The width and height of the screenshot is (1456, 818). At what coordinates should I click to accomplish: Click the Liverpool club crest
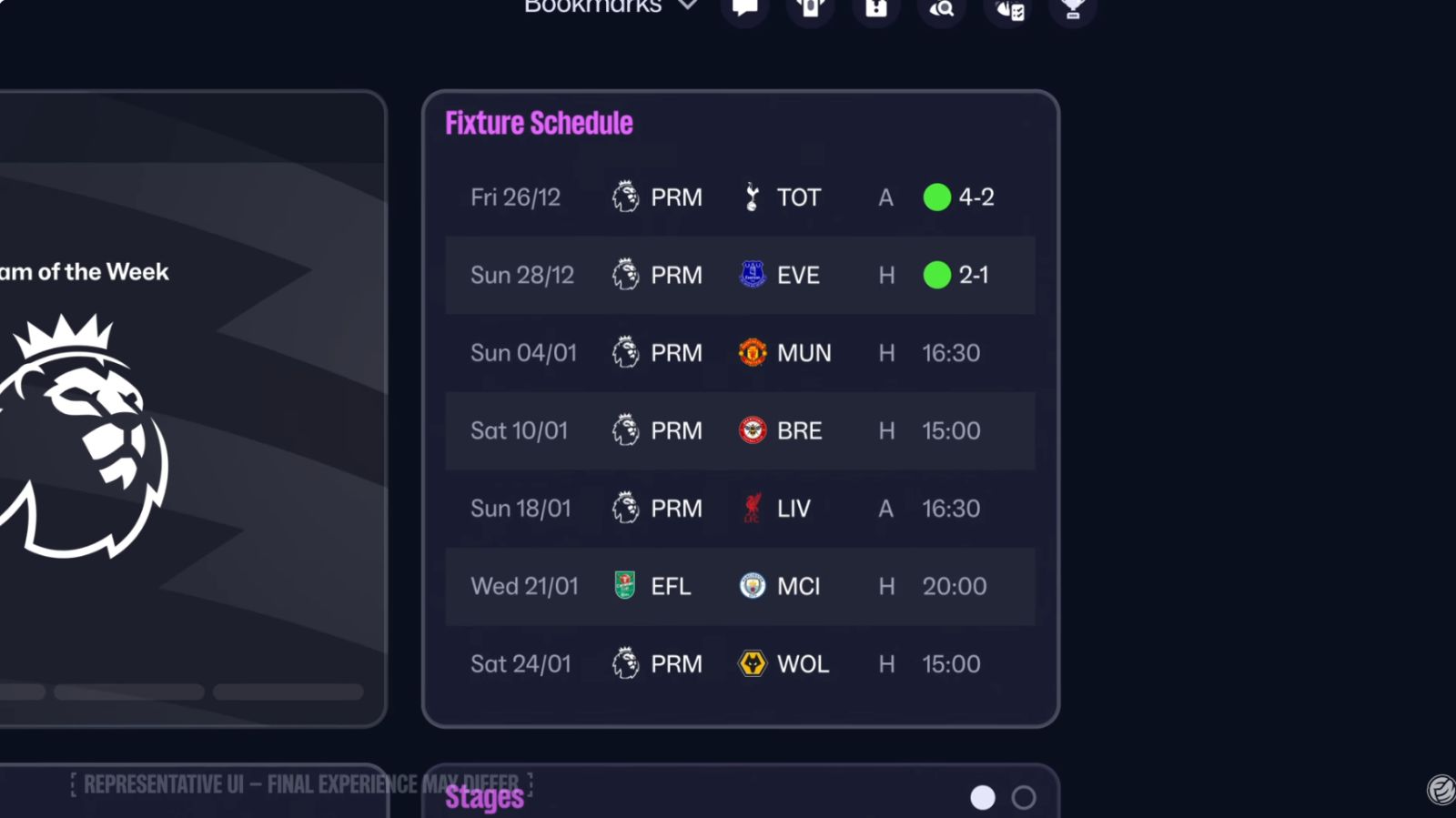(753, 509)
